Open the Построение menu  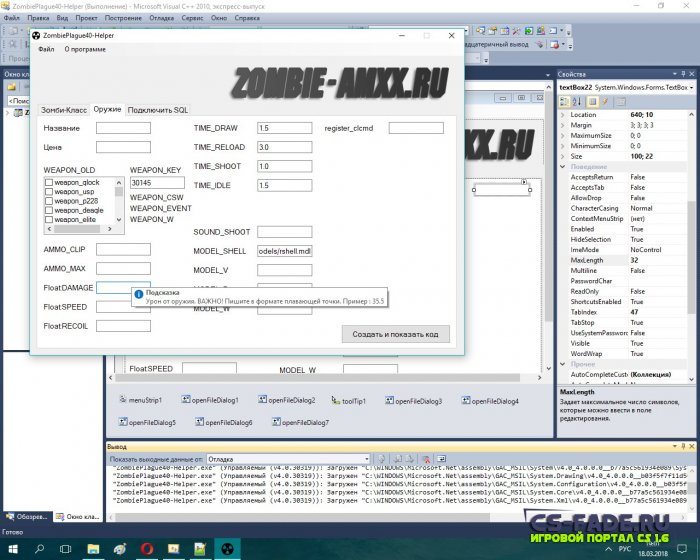pos(123,18)
